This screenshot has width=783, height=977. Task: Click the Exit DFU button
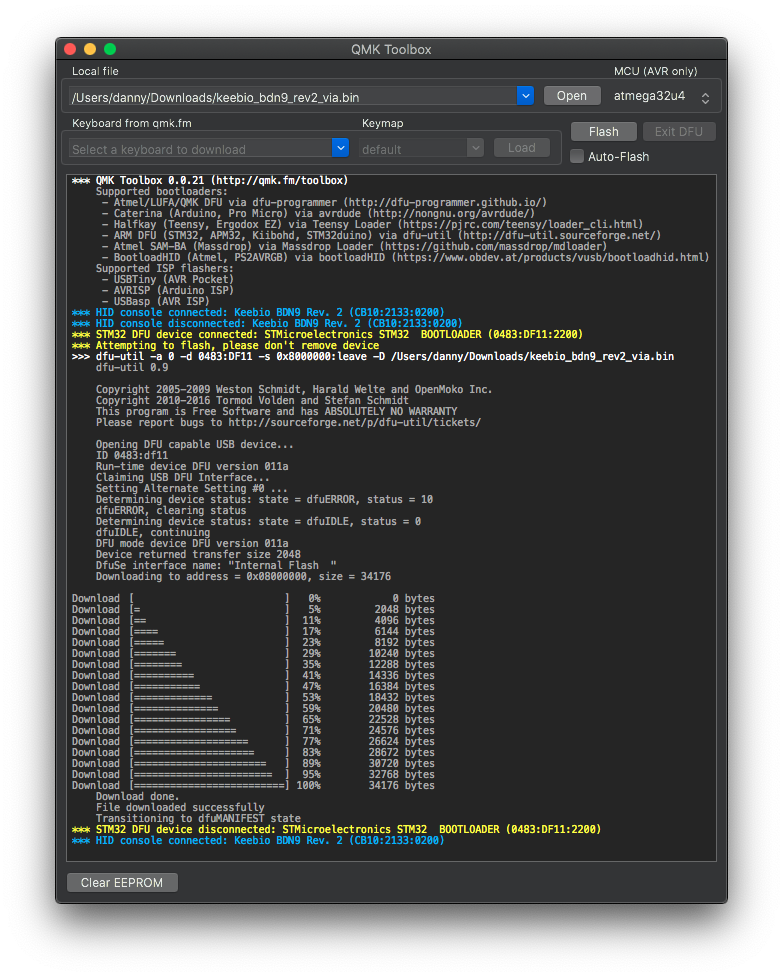tap(678, 131)
